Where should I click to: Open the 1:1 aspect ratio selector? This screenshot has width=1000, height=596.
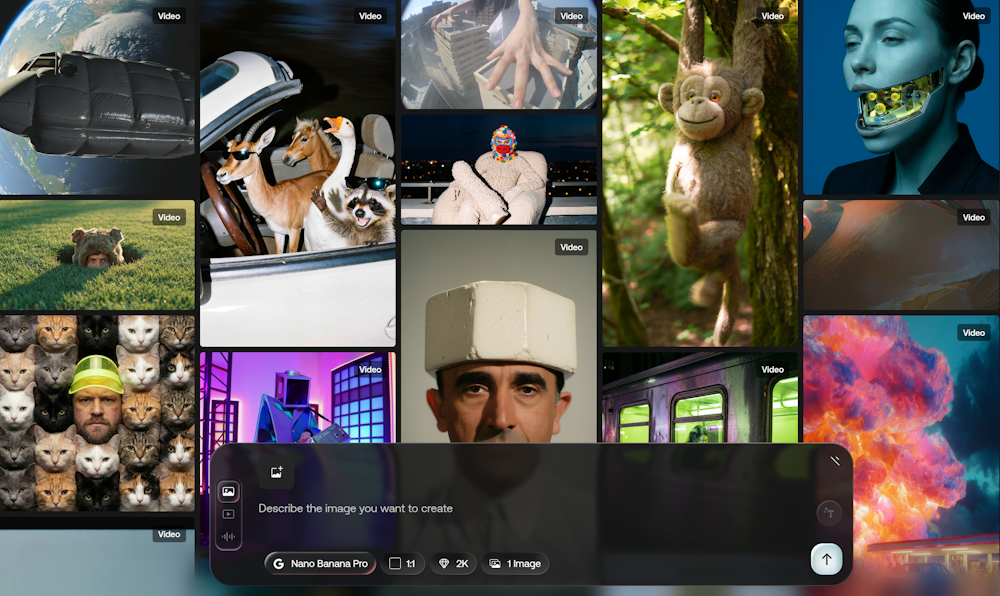pyautogui.click(x=402, y=564)
